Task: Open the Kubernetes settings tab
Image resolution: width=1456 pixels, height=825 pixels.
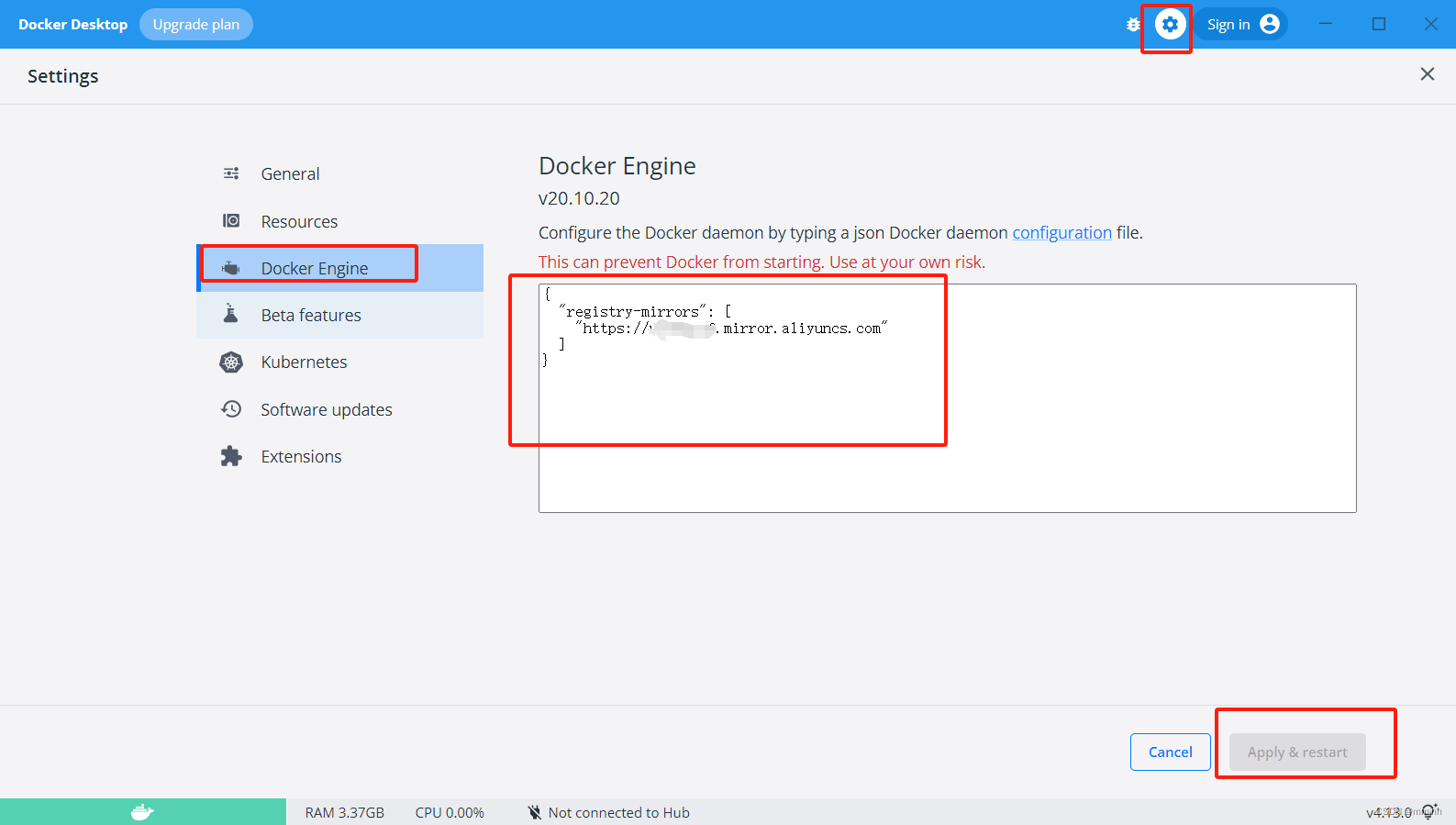Action: click(x=339, y=362)
